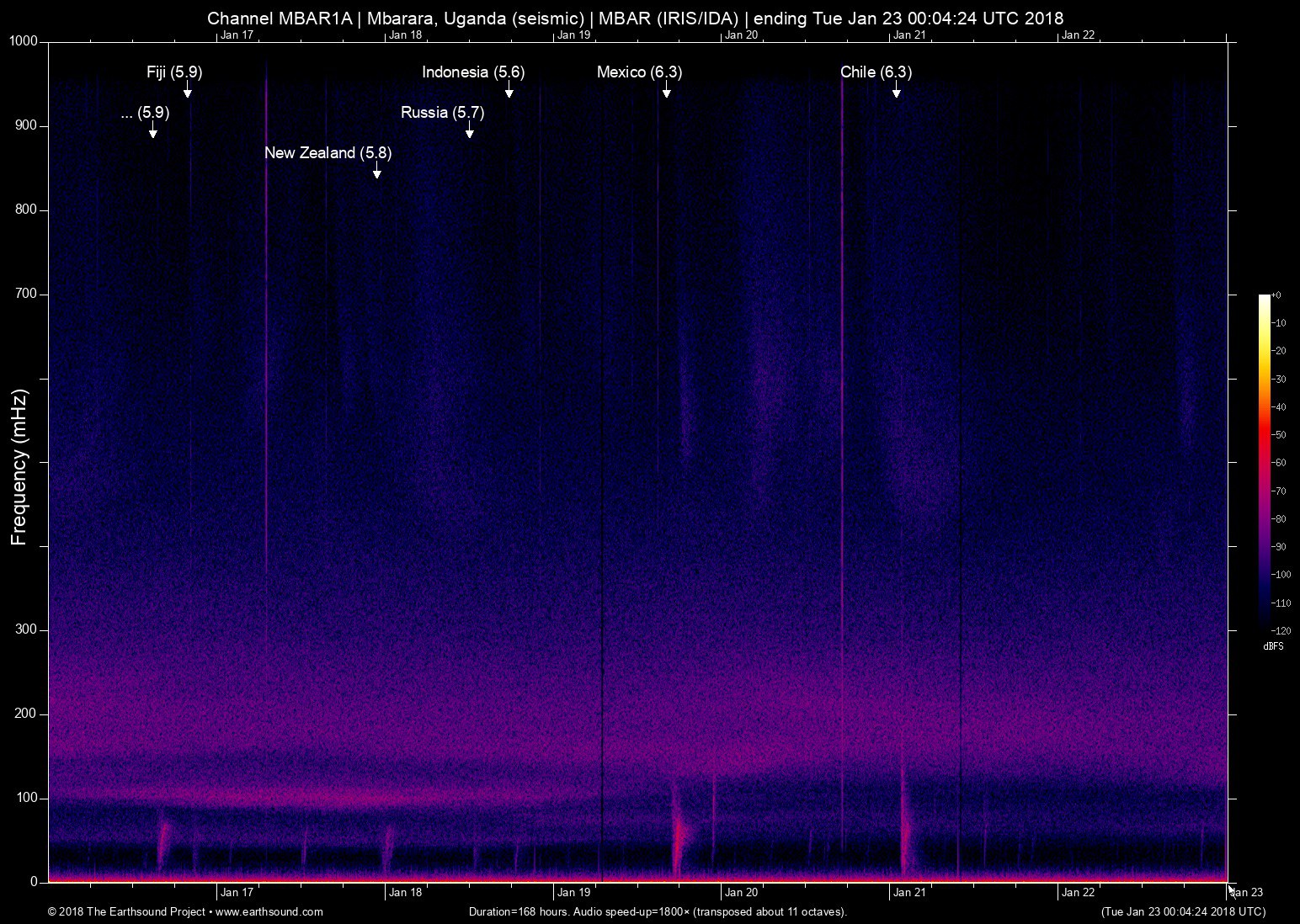Click the Chile (6.3) earthquake label

tap(876, 72)
